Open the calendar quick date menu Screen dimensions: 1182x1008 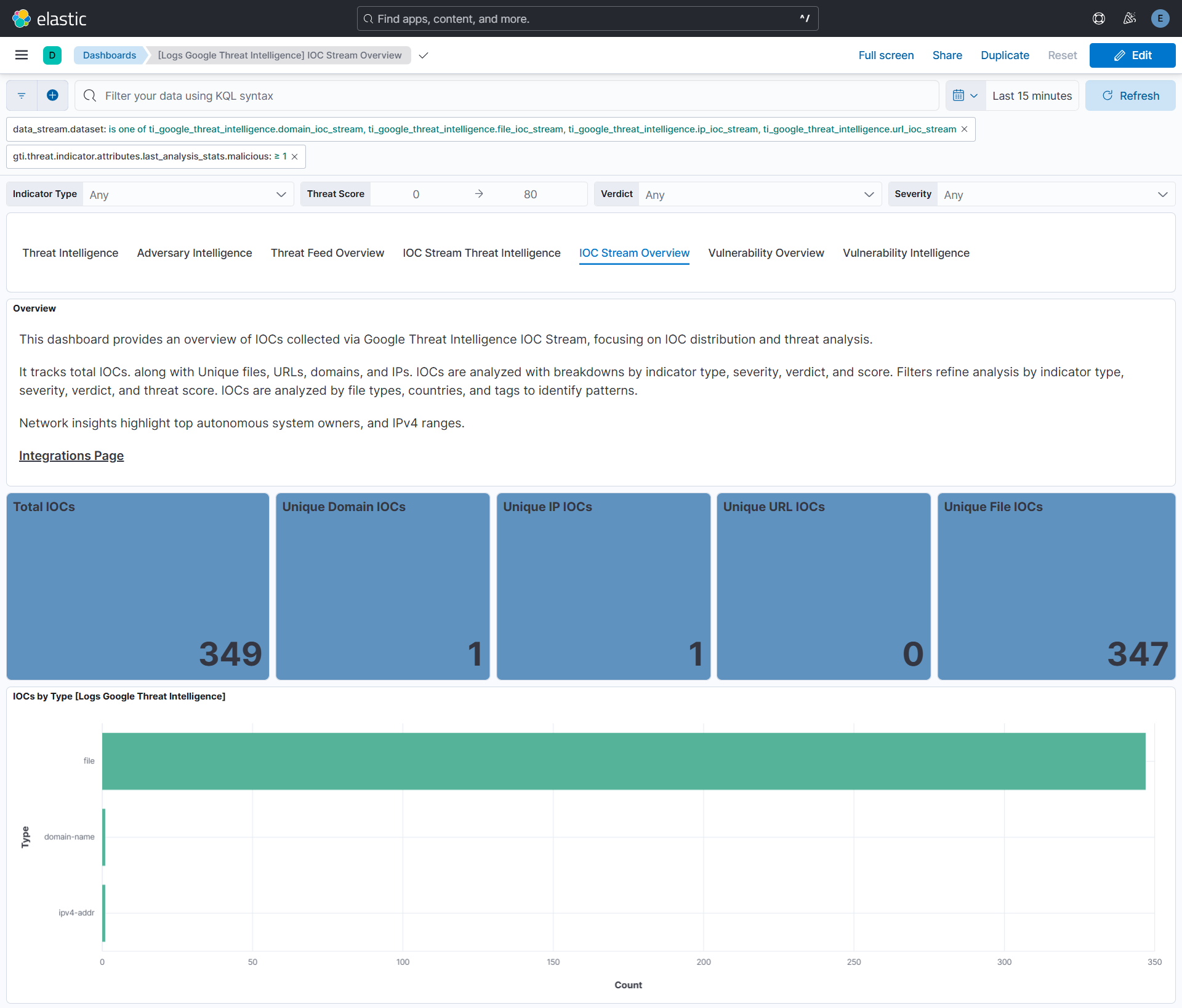tap(965, 95)
